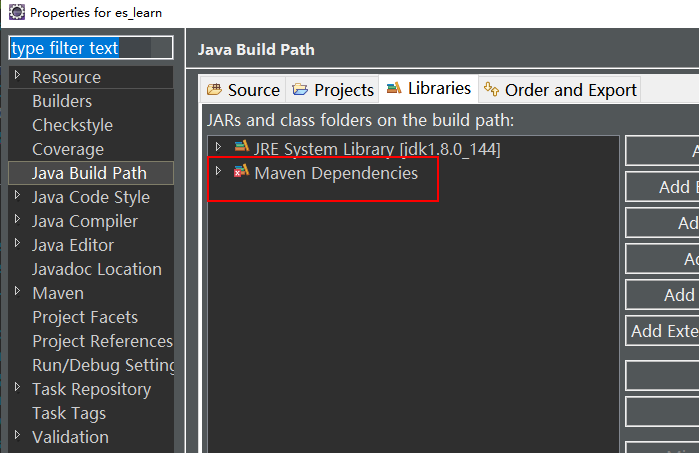Viewport: 699px width, 453px height.
Task: Expand the Java Compiler node
Action: pyautogui.click(x=17, y=219)
